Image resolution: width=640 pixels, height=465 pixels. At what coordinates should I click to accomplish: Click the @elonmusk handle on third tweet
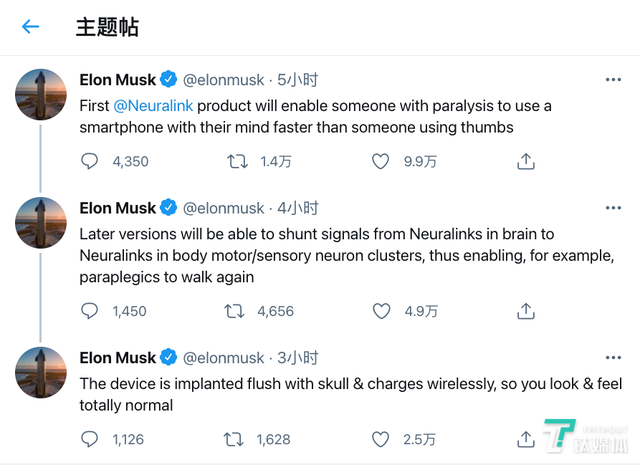(223, 357)
